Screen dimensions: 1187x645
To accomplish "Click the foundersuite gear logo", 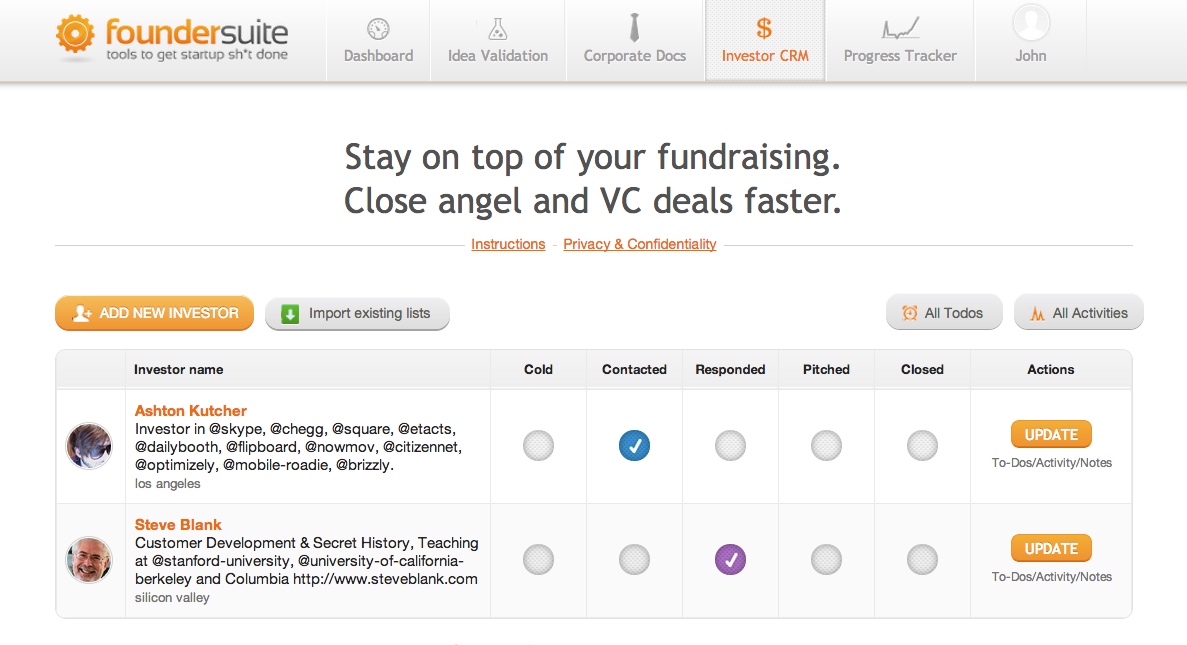I will (75, 33).
